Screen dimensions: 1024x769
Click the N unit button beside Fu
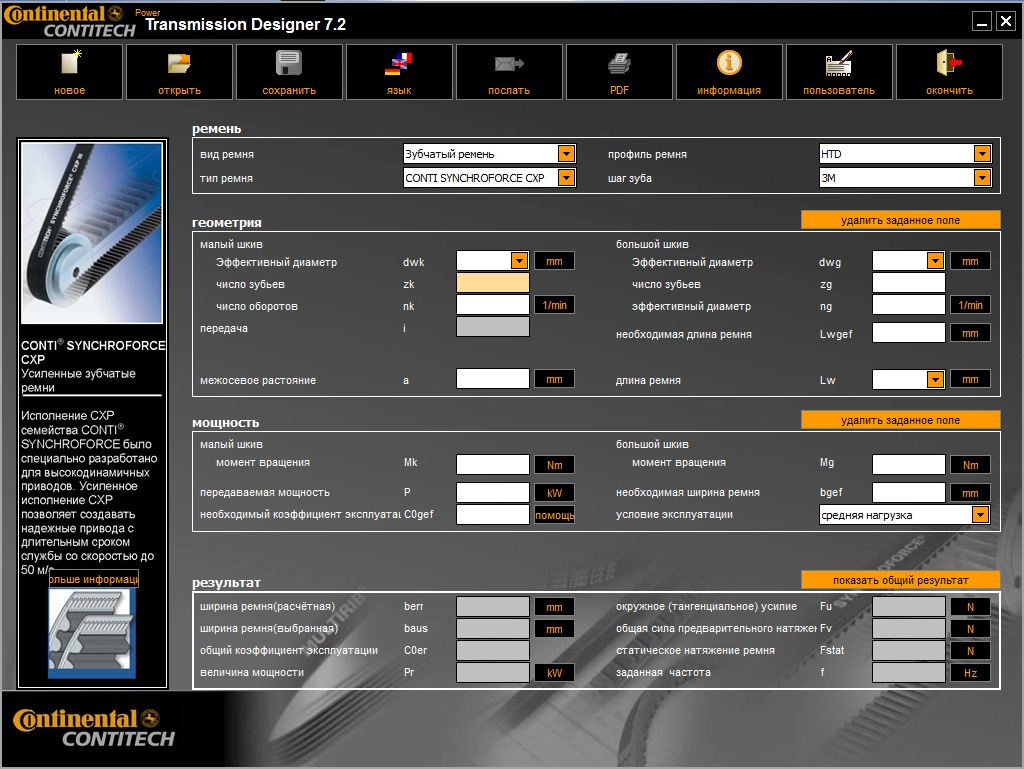[x=970, y=607]
